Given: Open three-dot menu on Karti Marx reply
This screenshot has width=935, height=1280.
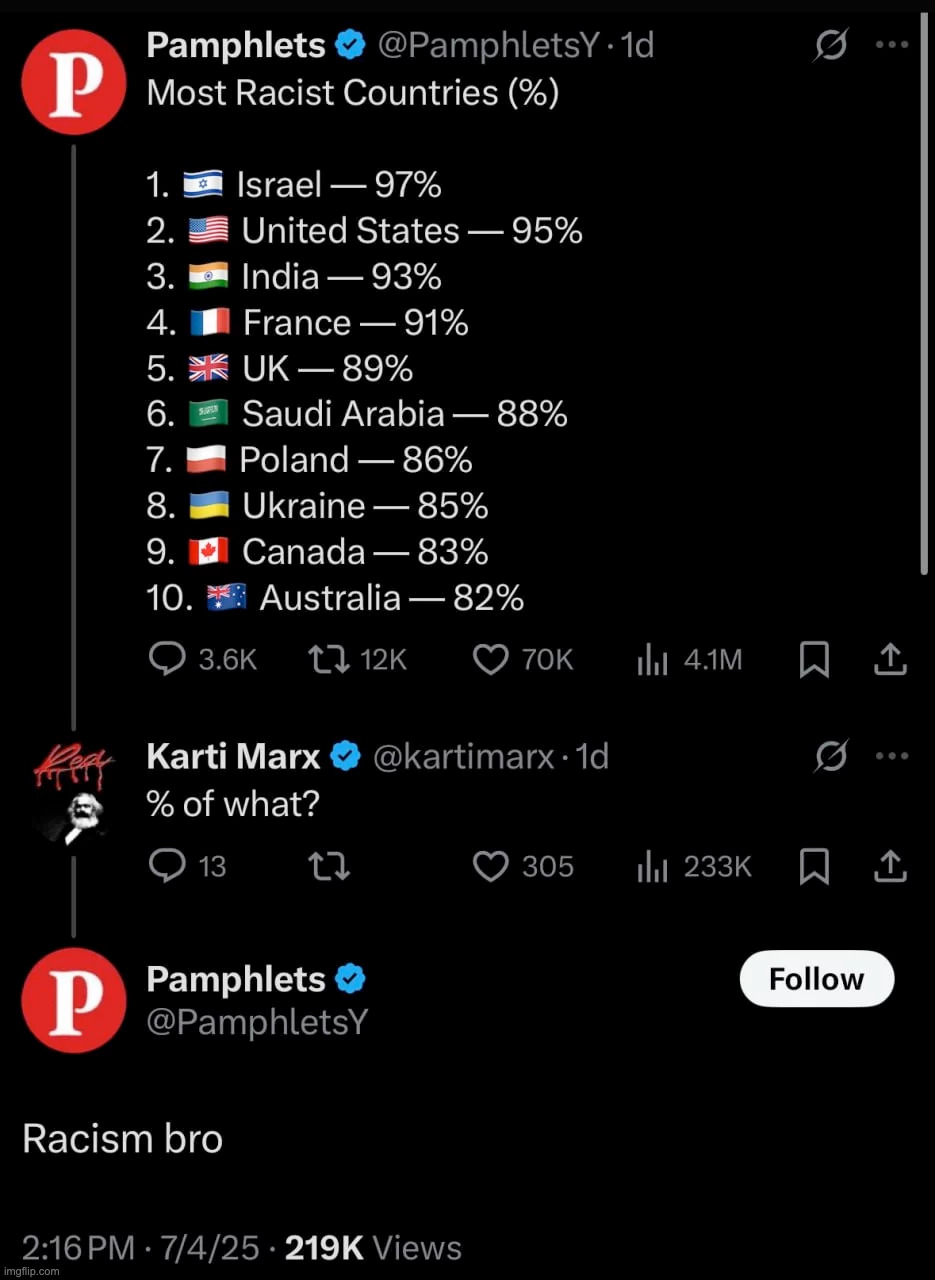Looking at the screenshot, I should [891, 757].
